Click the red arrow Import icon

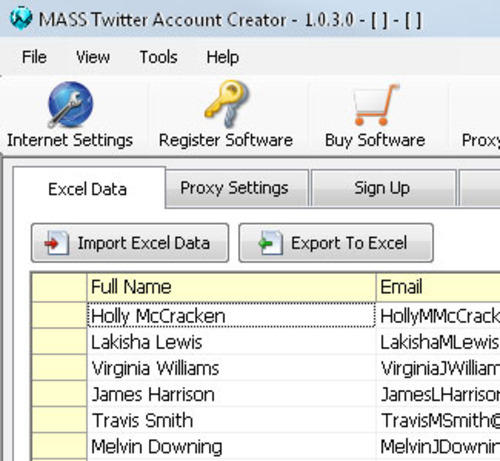point(57,243)
